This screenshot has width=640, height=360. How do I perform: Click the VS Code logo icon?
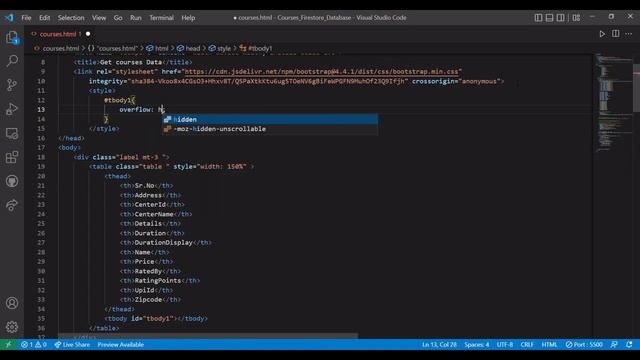click(9, 18)
